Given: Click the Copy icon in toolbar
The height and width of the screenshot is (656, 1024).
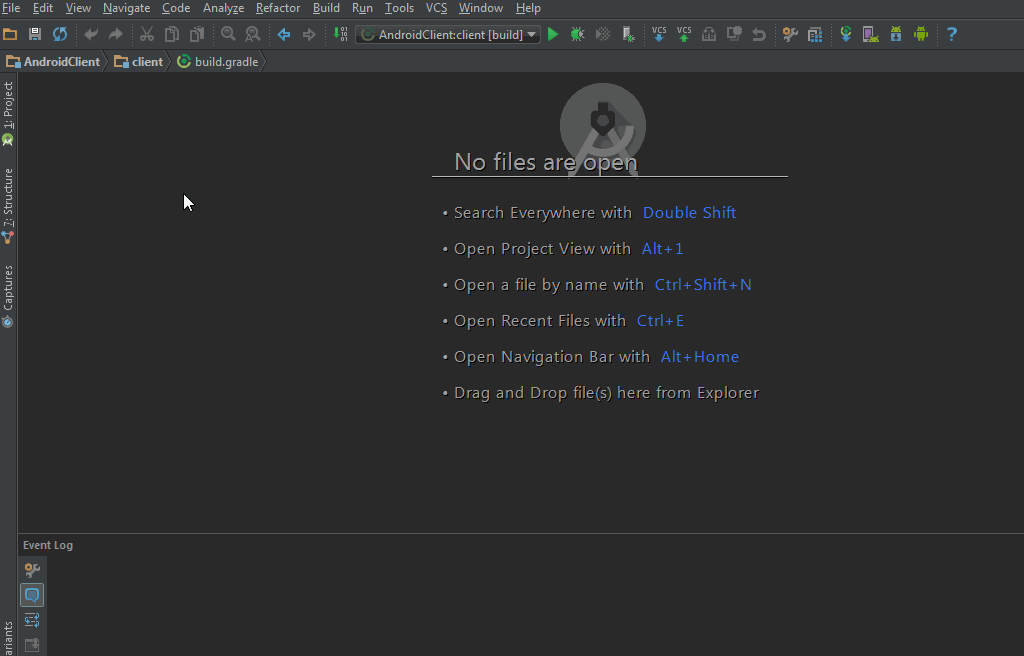Looking at the screenshot, I should (172, 34).
